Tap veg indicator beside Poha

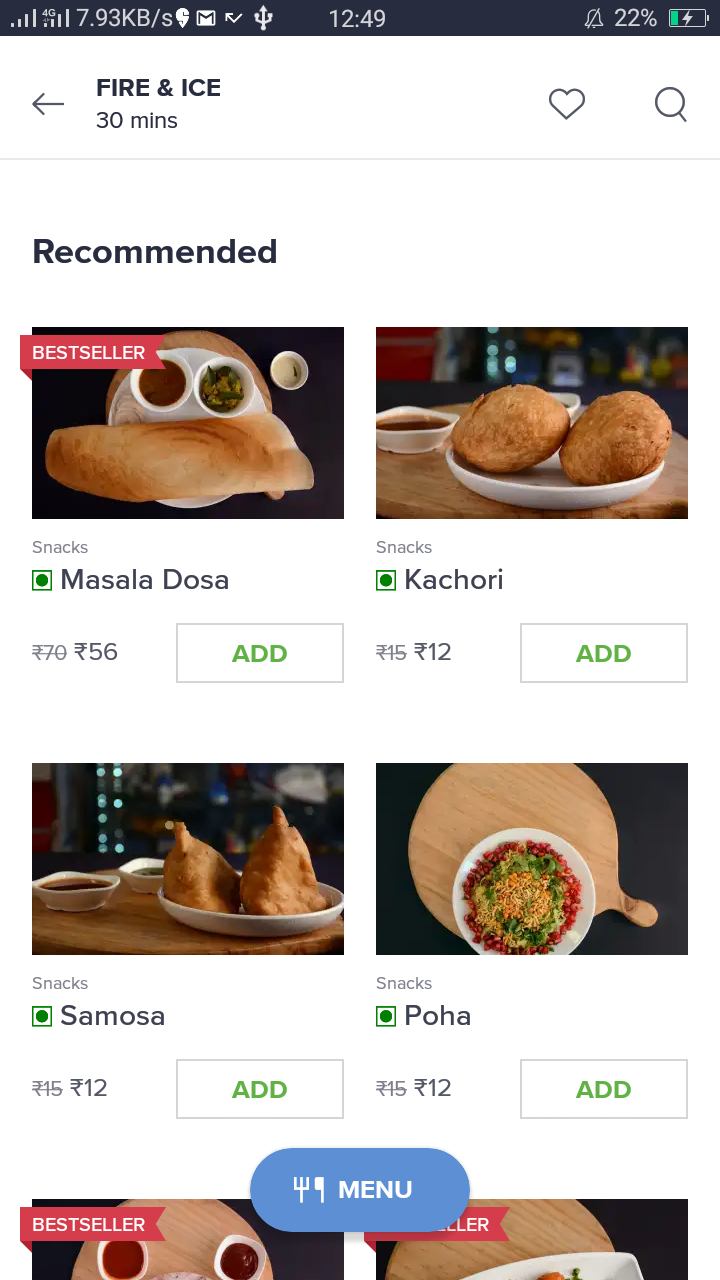pos(386,1016)
